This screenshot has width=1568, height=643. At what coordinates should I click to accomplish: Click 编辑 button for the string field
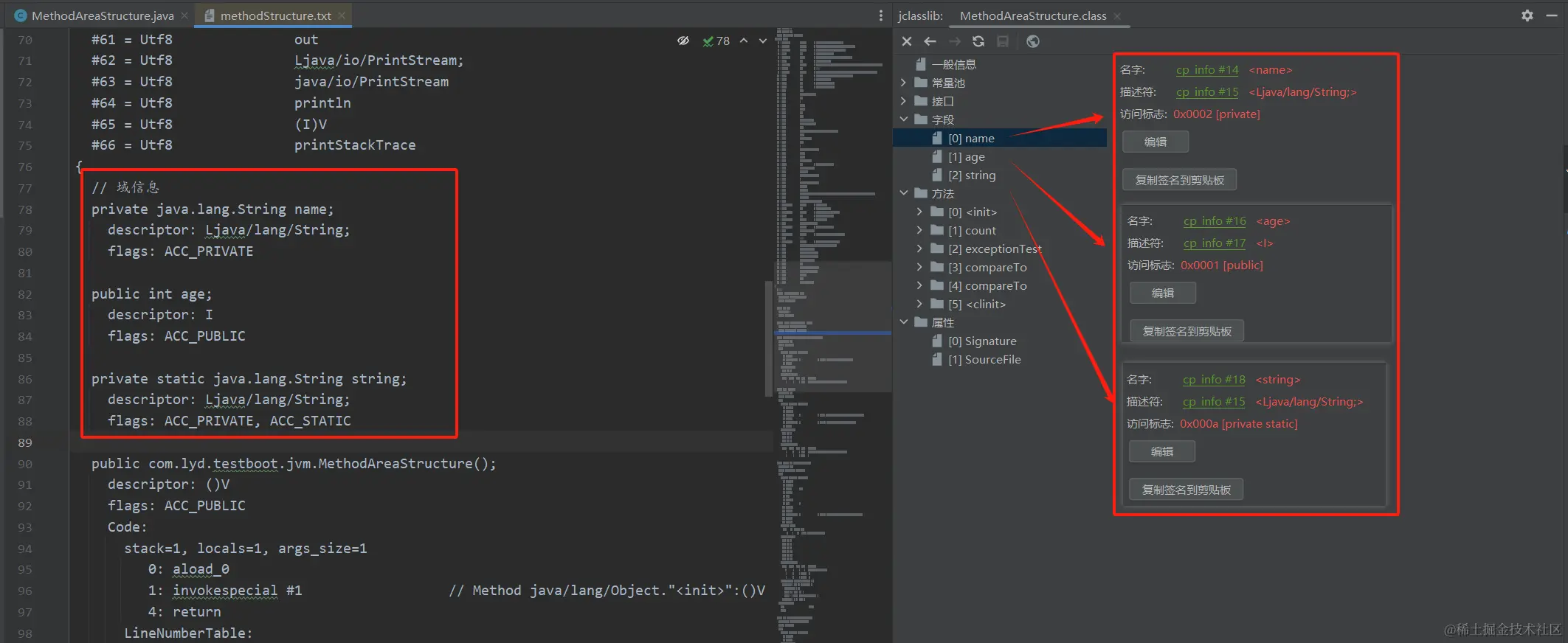click(1162, 451)
